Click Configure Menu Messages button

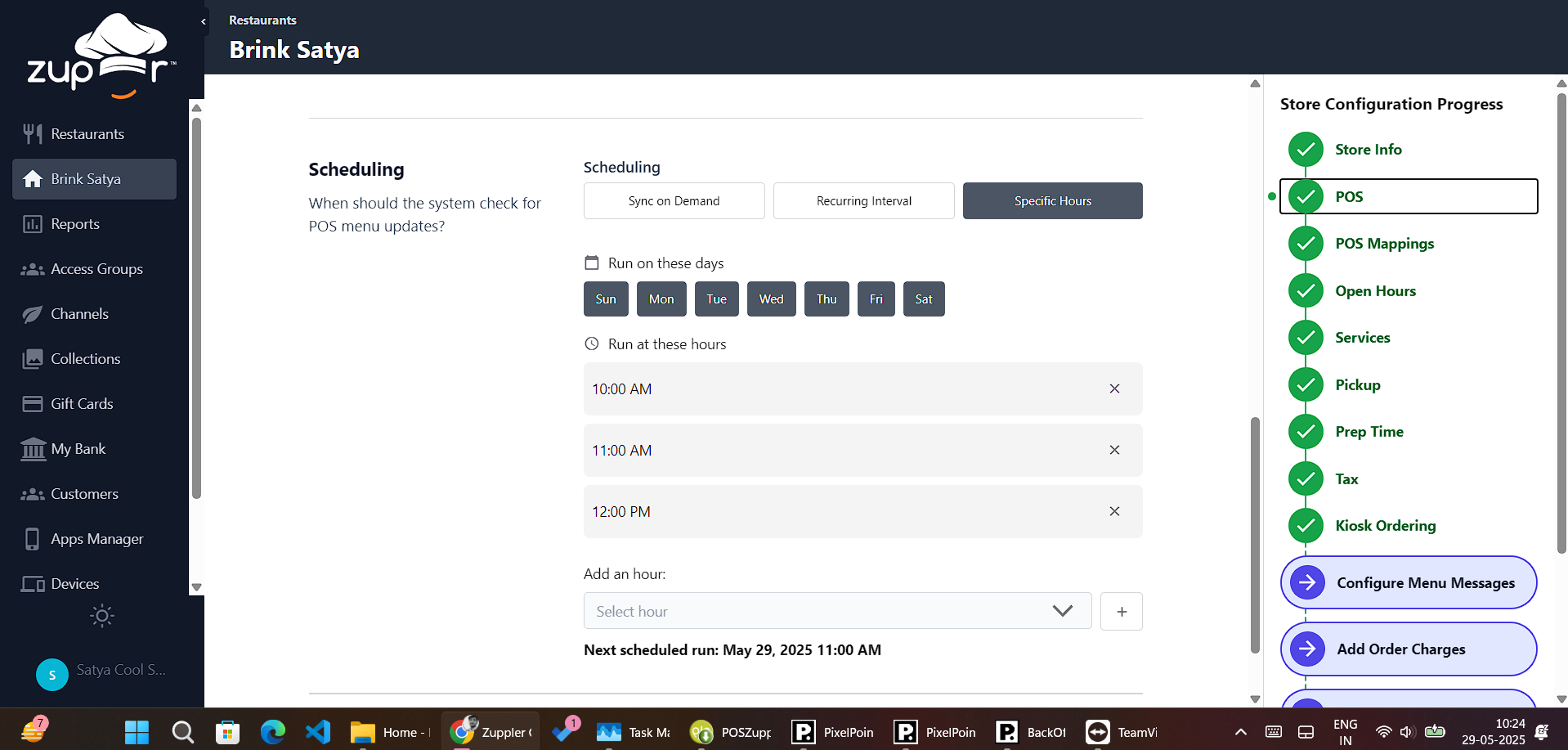(x=1409, y=583)
